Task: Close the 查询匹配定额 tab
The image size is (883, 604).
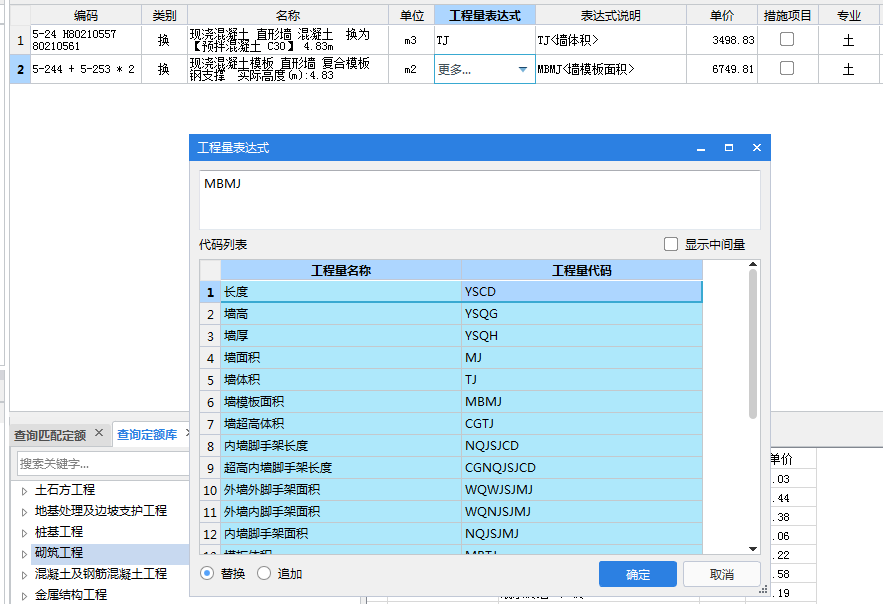Action: [99, 433]
